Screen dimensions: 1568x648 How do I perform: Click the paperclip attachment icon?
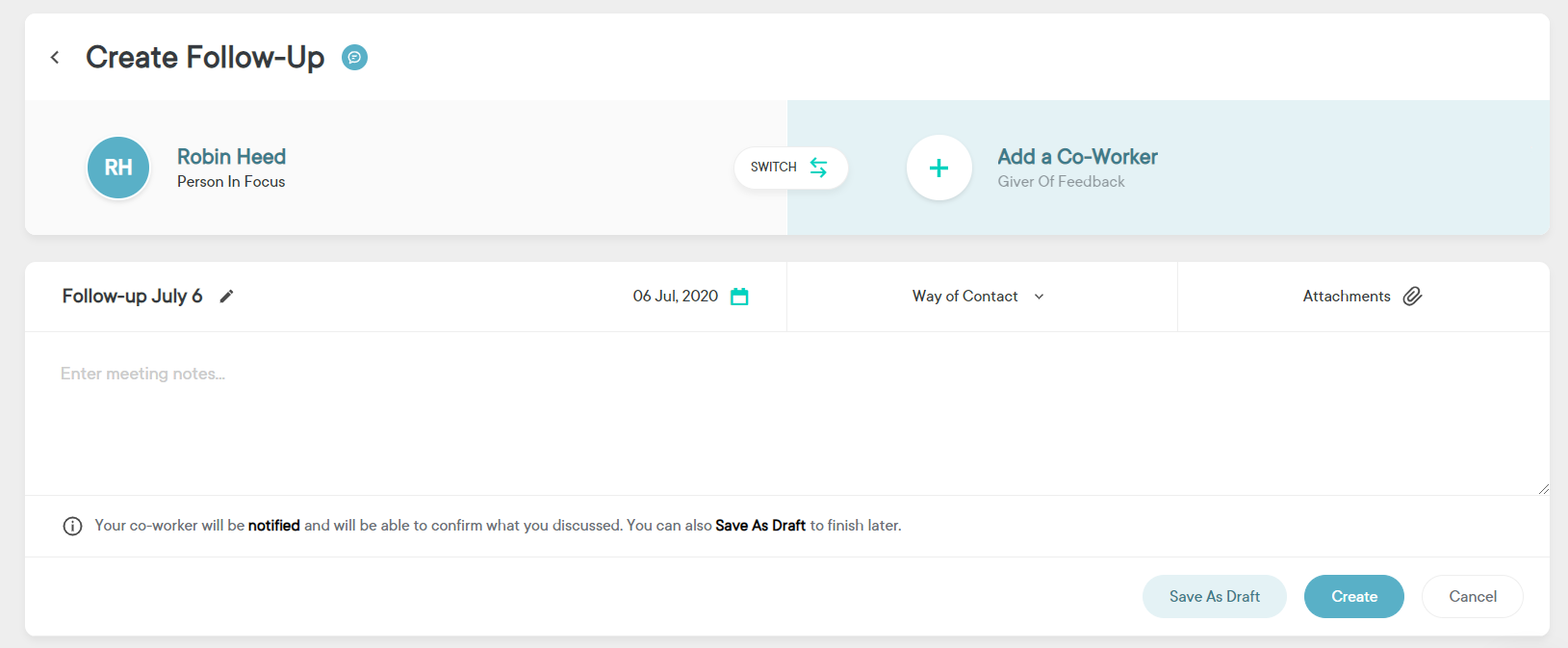(x=1412, y=297)
